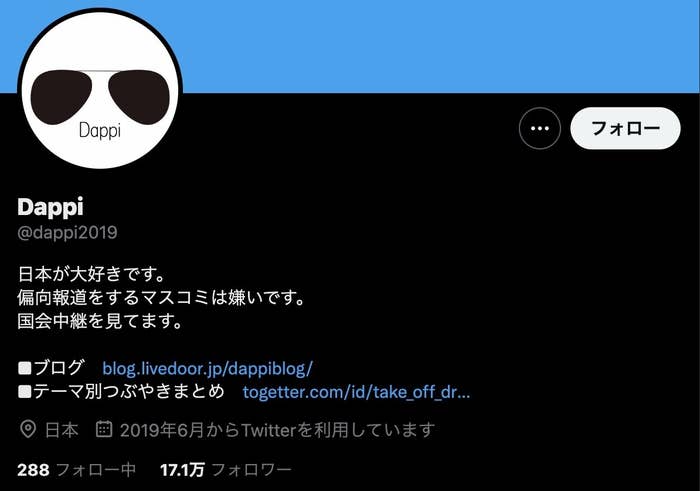Open the togetter.com/id/take_off_dr... link
Image resolution: width=700 pixels, height=491 pixels.
(356, 392)
